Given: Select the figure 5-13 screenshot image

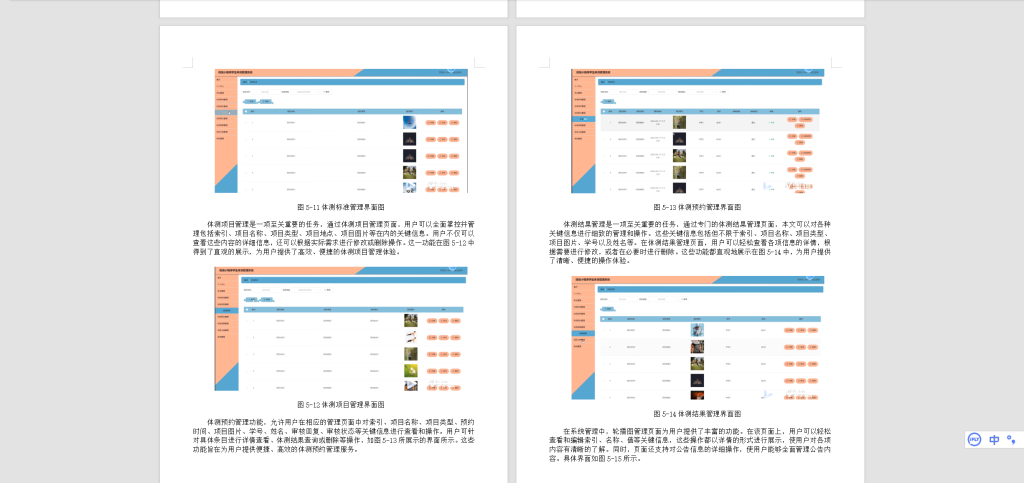Looking at the screenshot, I should click(x=697, y=131).
